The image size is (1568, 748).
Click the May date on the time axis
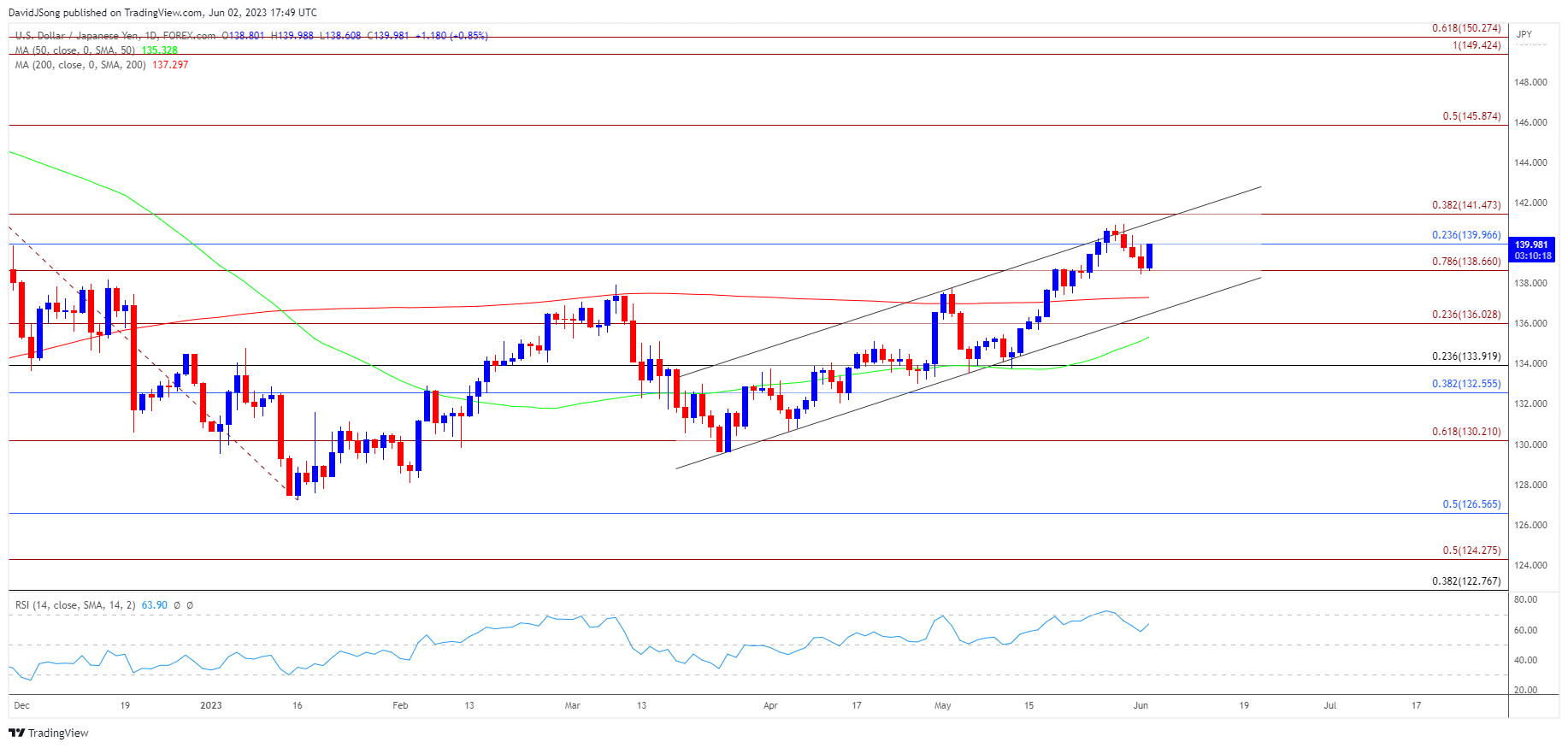point(943,705)
